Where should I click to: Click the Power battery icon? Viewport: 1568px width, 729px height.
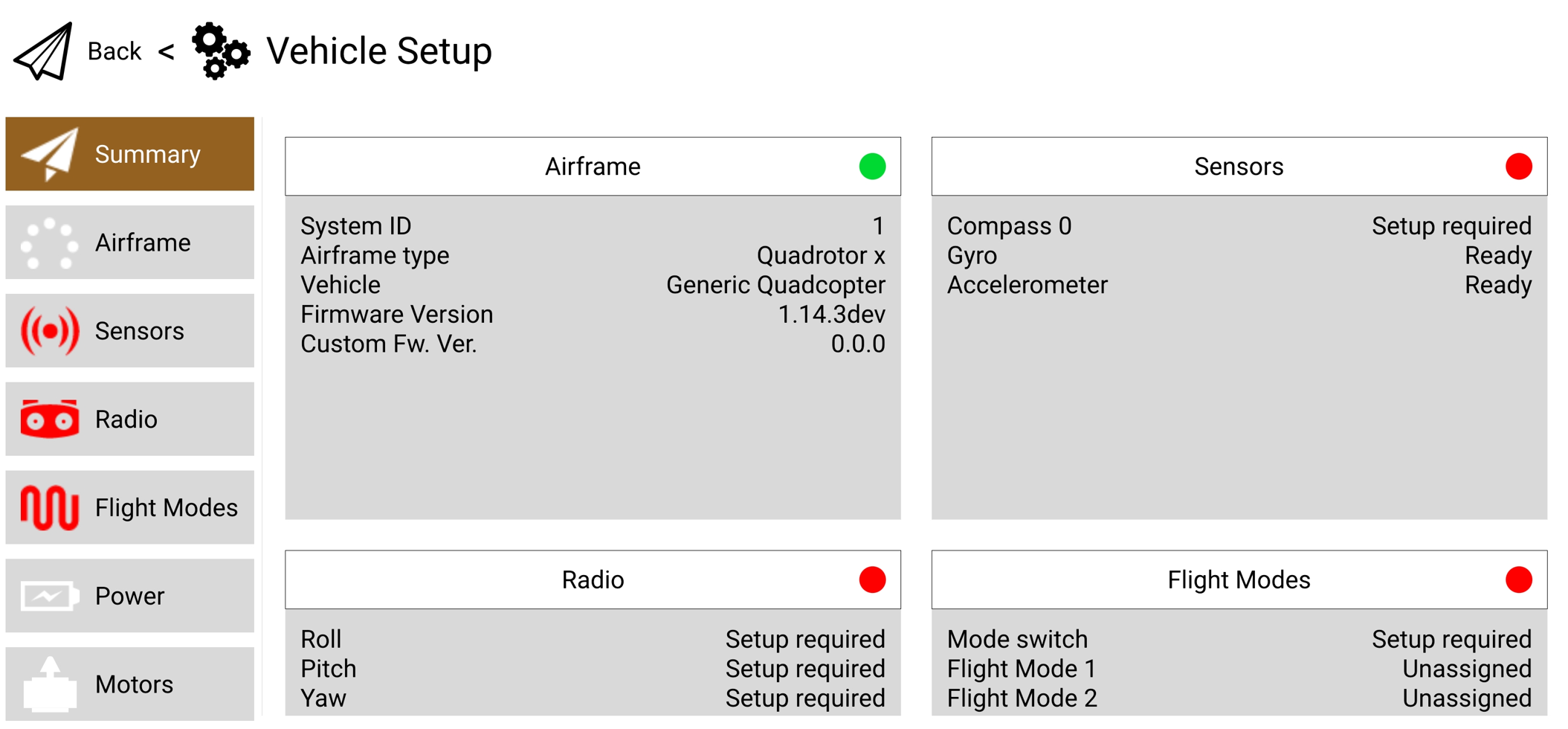49,596
